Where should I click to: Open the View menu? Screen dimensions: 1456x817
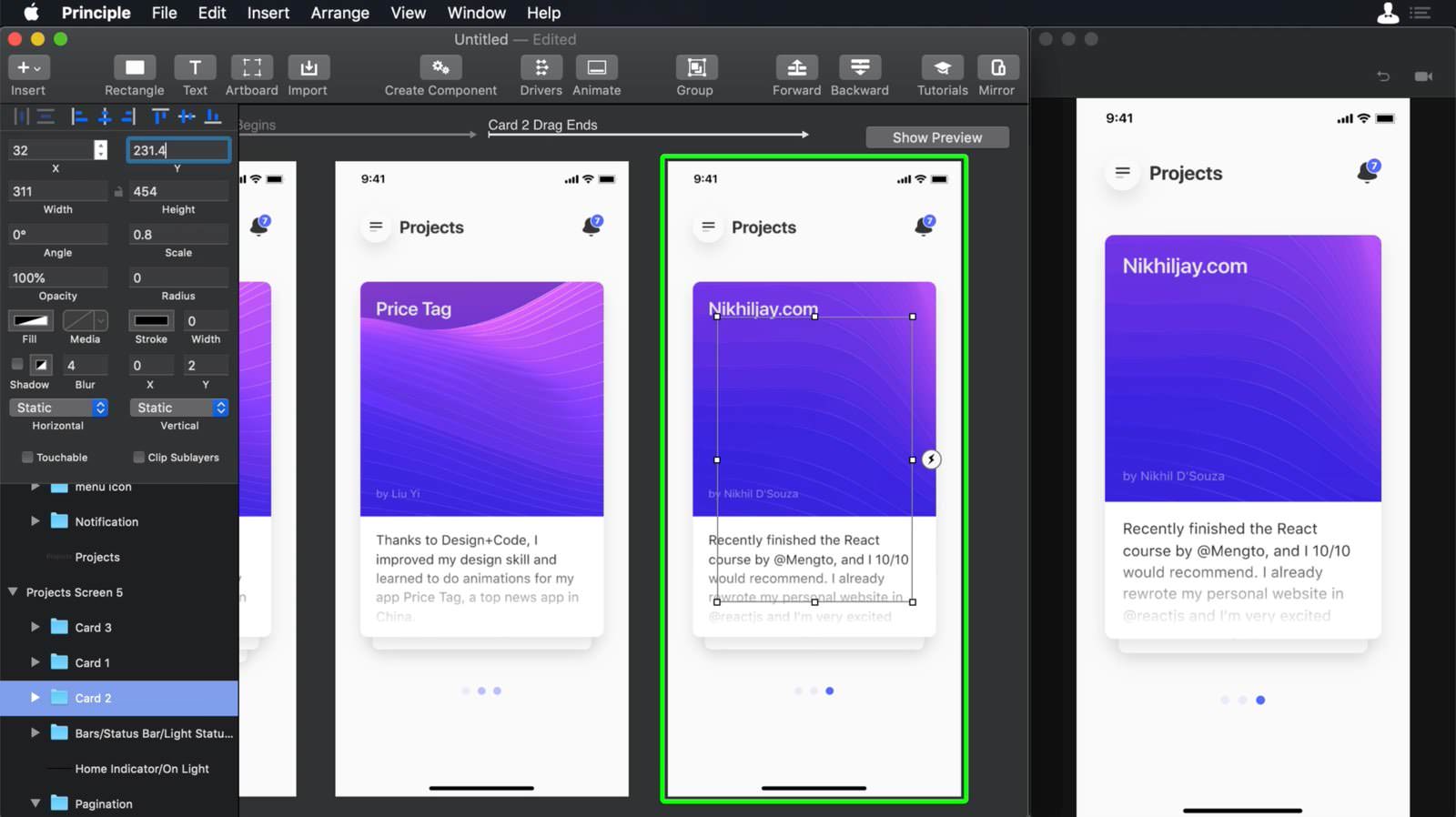[409, 13]
